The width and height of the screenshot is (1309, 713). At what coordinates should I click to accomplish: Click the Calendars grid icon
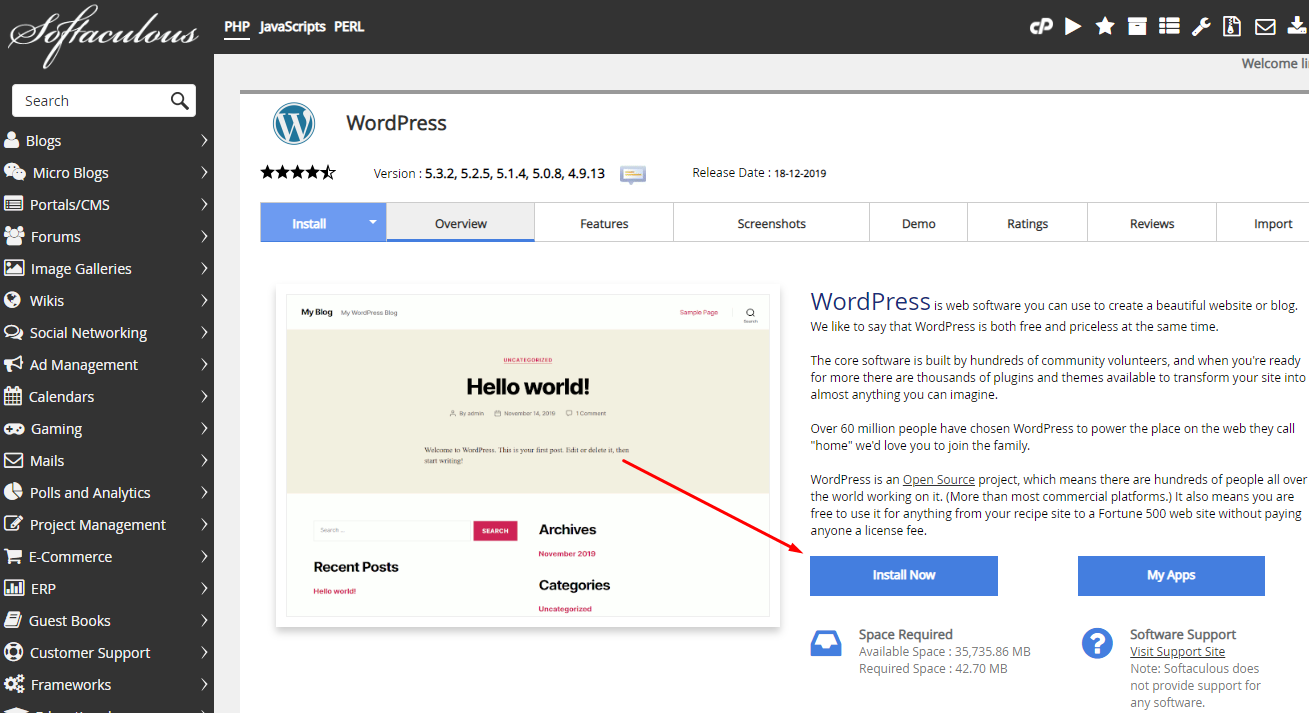click(x=13, y=396)
